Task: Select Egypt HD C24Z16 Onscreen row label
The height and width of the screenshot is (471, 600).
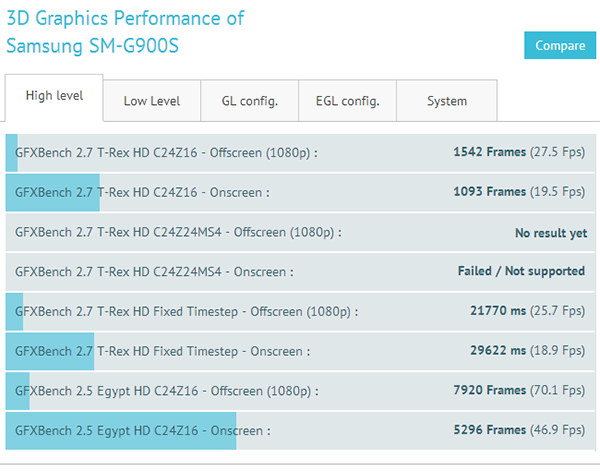Action: [x=143, y=431]
